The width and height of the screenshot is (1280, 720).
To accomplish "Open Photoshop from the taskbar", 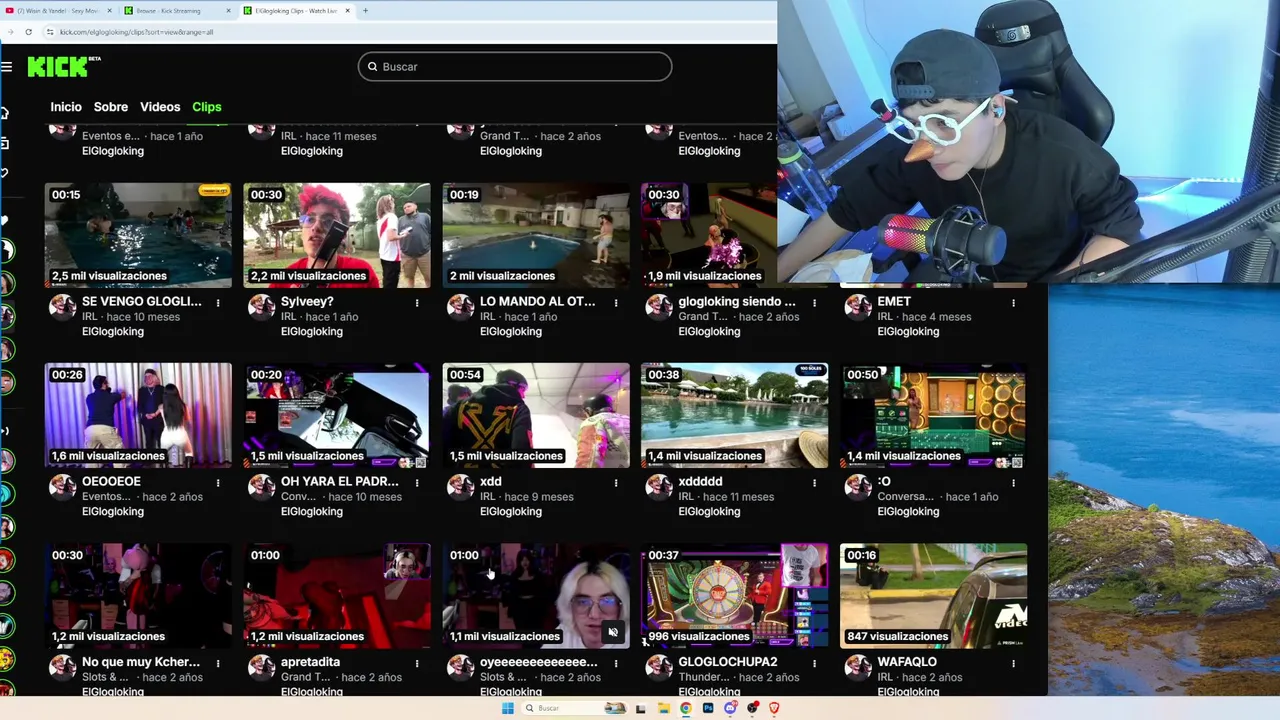I will click(708, 708).
